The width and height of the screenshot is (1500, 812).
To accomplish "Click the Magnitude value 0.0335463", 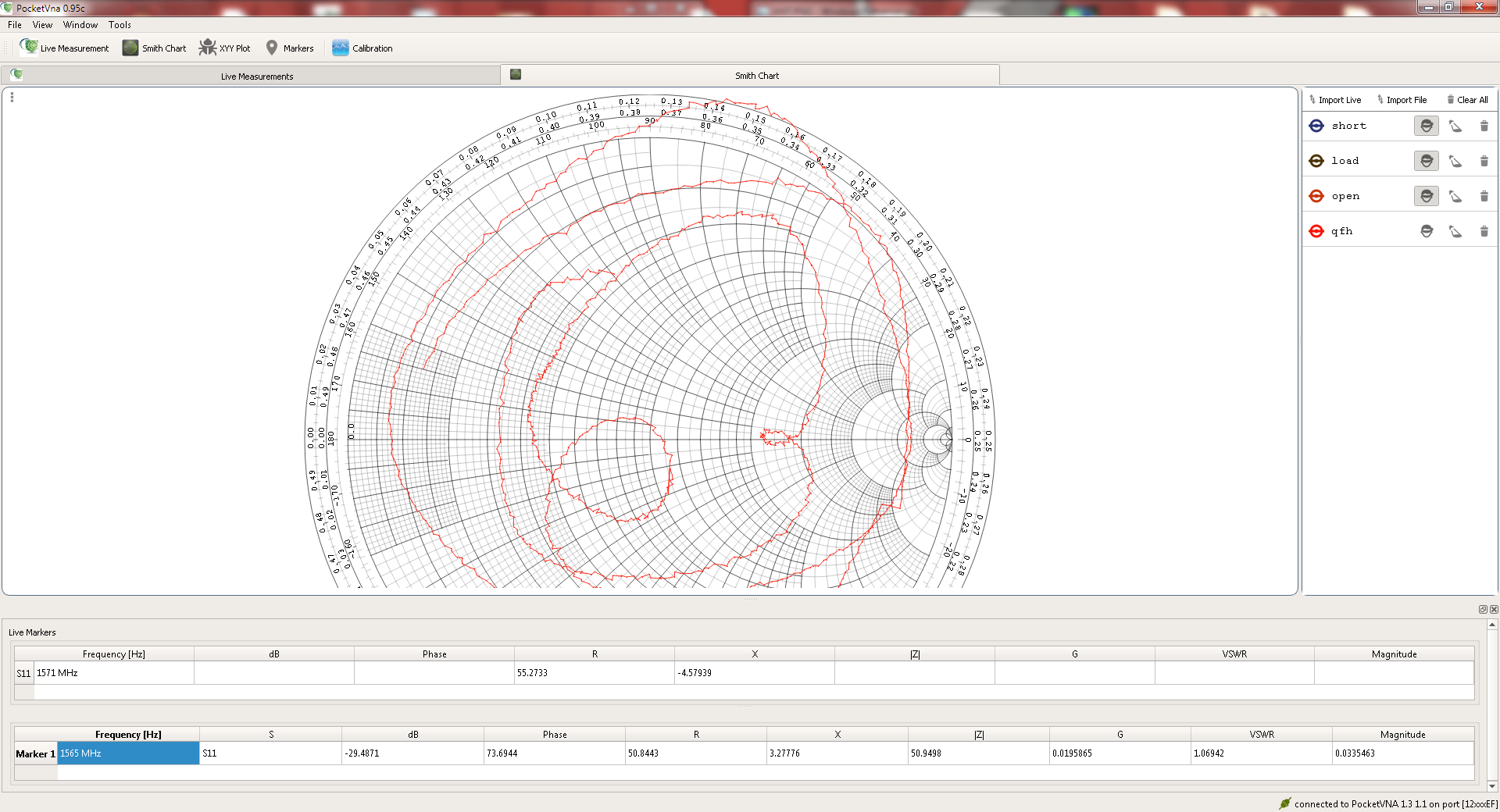I will point(1403,753).
